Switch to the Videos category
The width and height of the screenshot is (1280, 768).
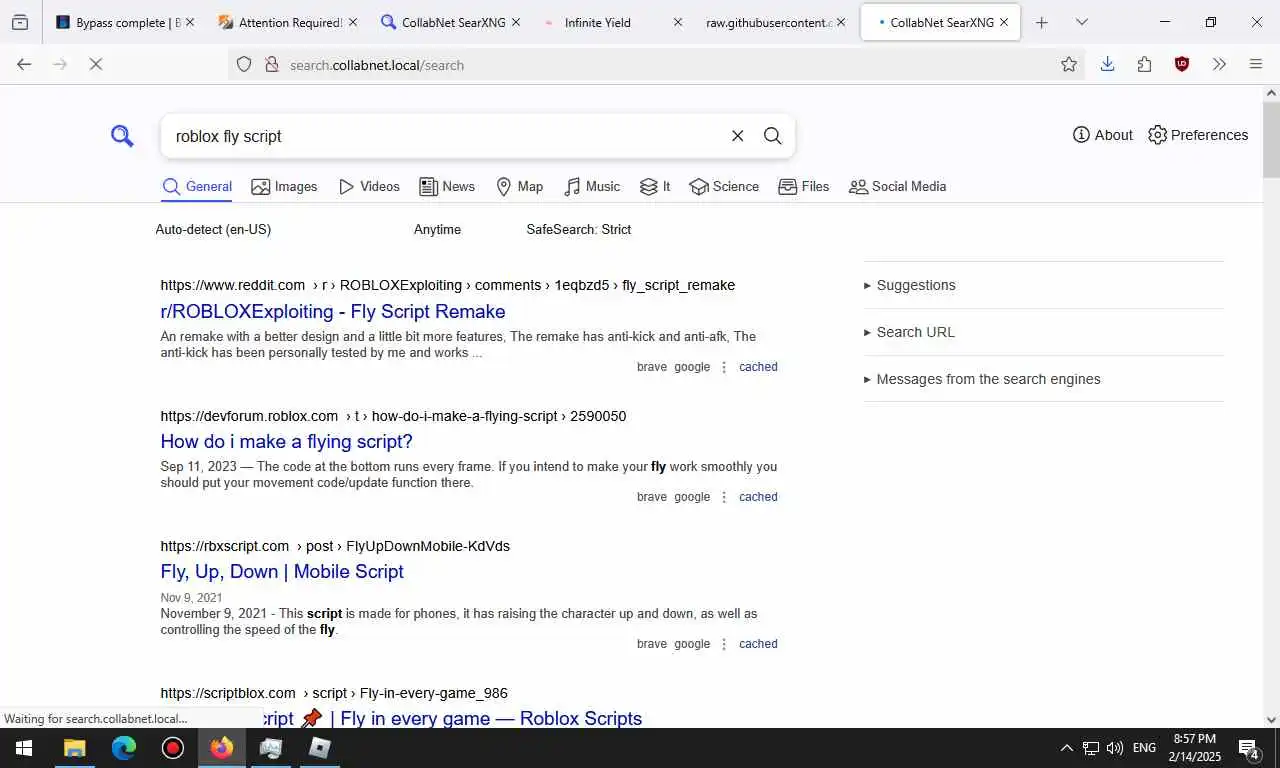click(369, 187)
